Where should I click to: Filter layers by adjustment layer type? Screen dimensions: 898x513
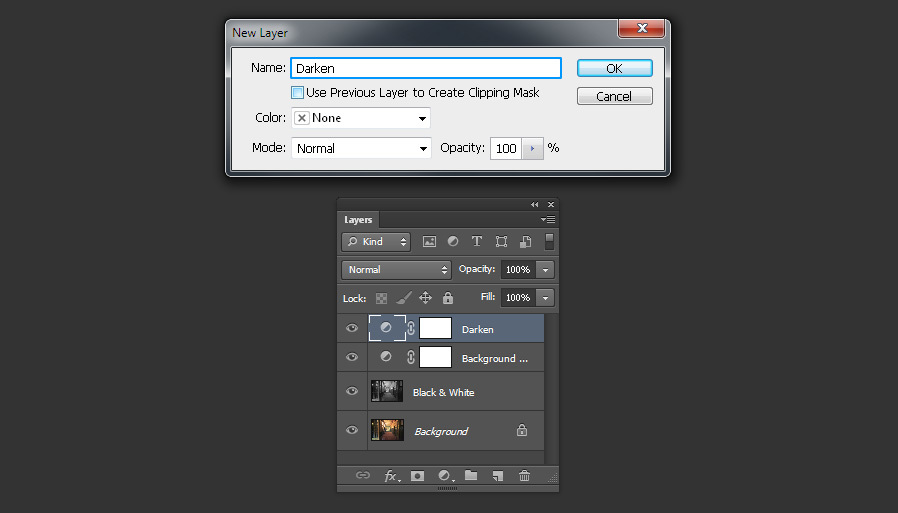452,242
